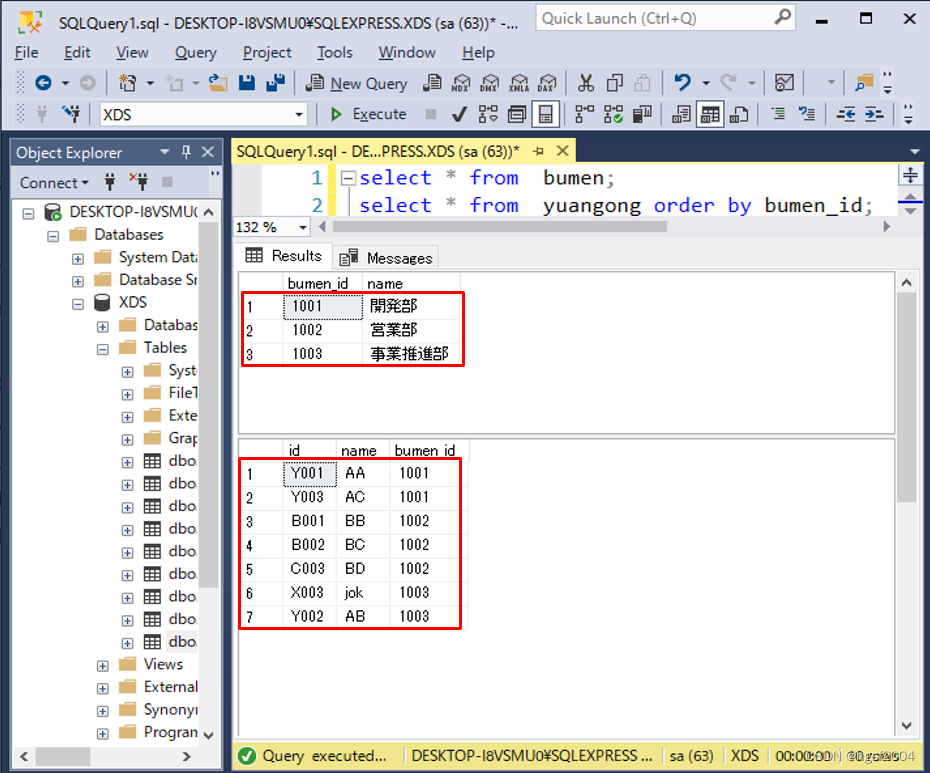Select Results to Text output mode
The width and height of the screenshot is (930, 773).
[683, 114]
